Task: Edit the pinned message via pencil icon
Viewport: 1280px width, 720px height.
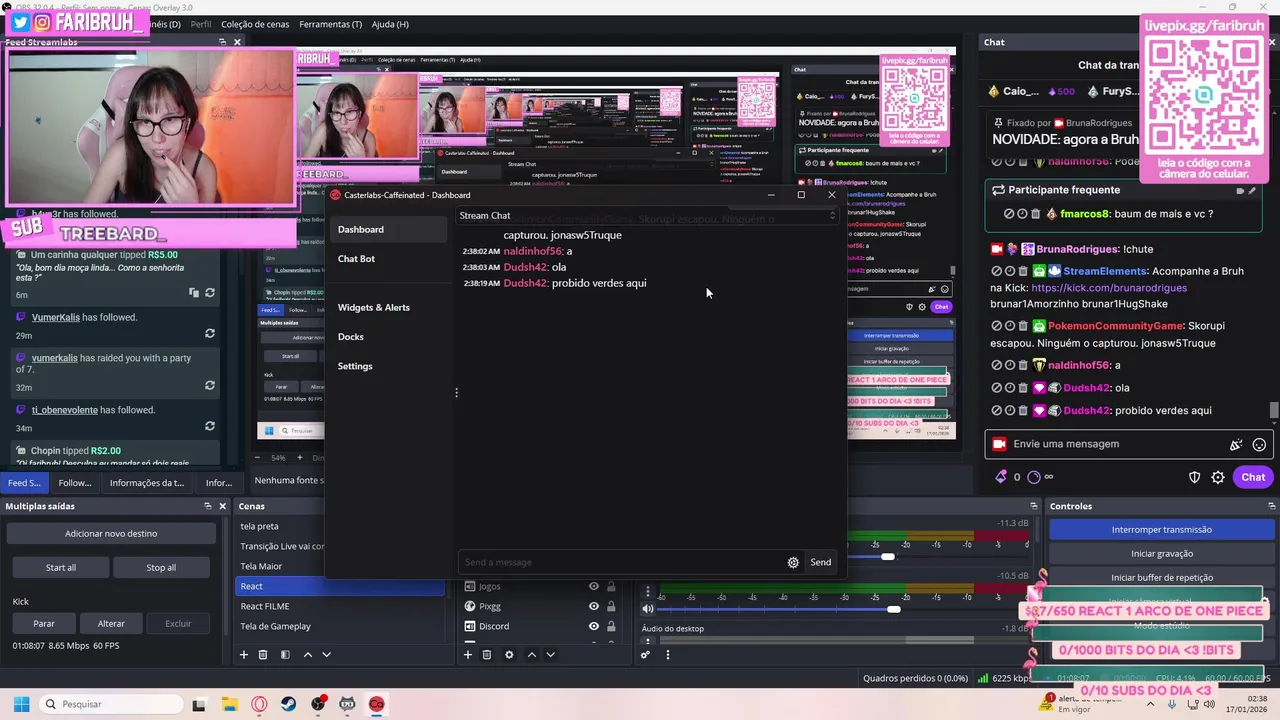Action: 1252,190
